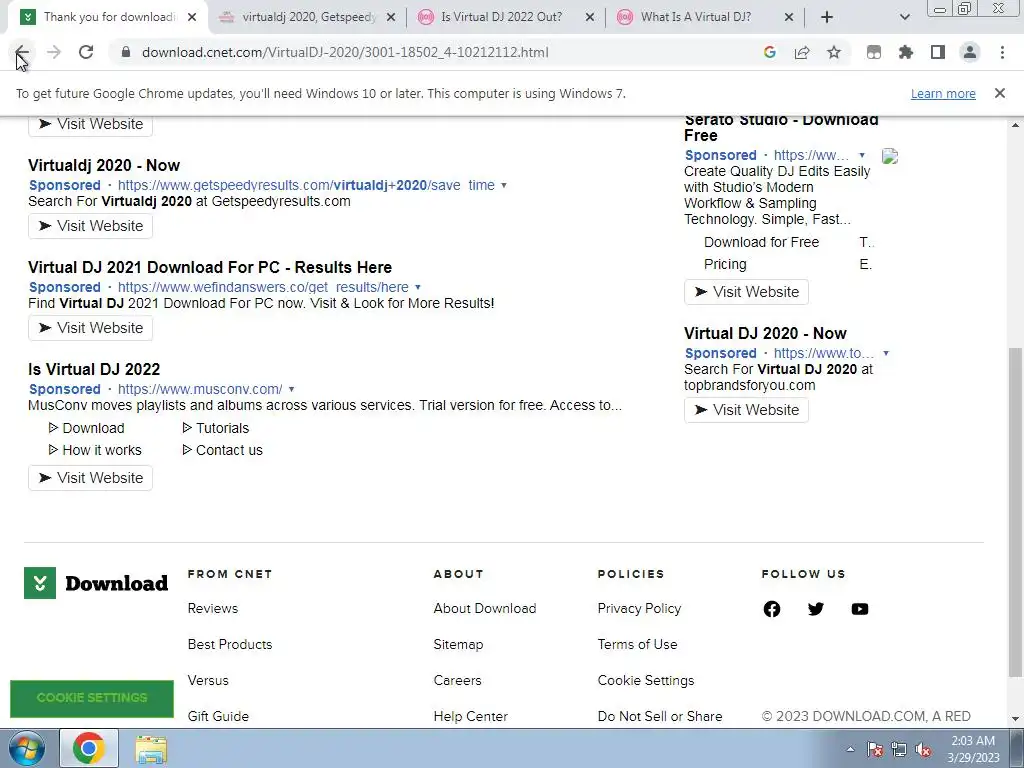Expand the Serato Studio ad dropdown arrow
Screen dimensions: 1024x768
862,155
